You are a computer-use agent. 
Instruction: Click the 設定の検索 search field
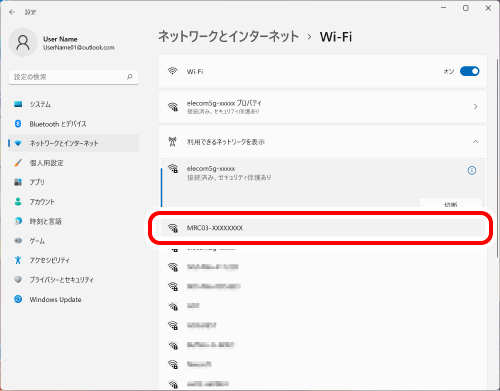73,77
